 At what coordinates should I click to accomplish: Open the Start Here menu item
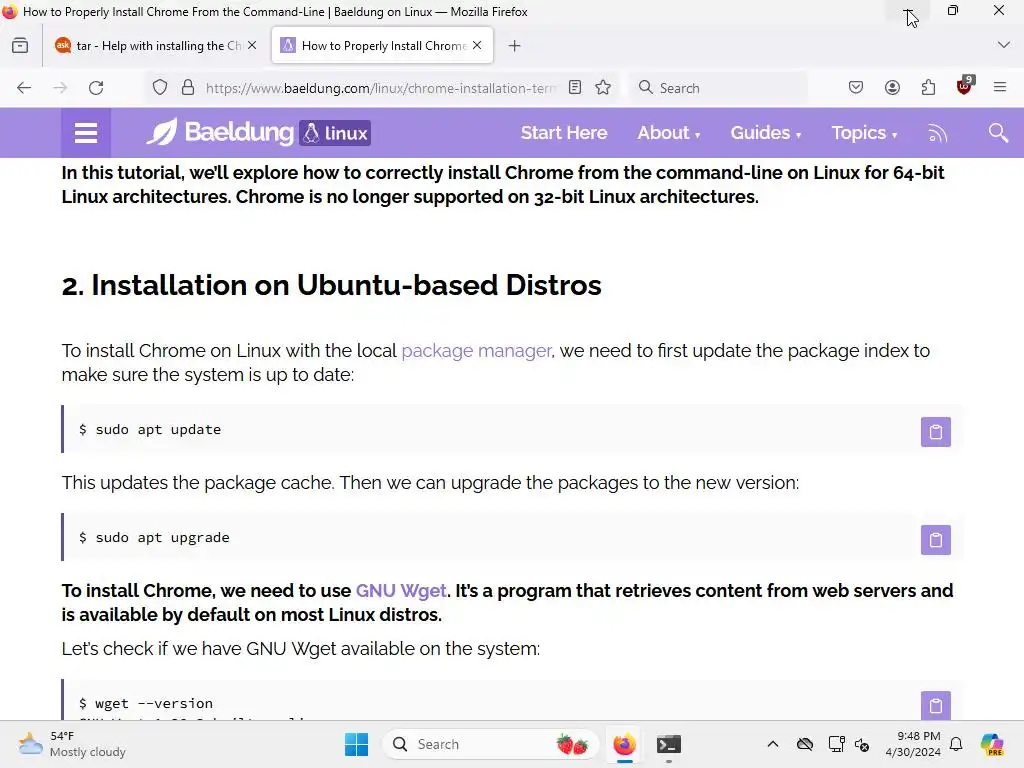[564, 133]
